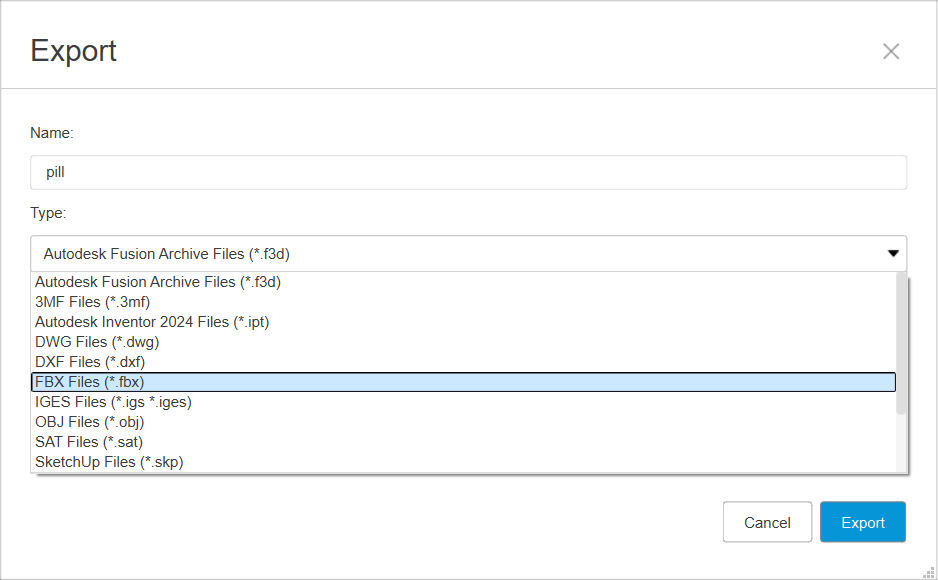This screenshot has width=938, height=580.
Task: Open the Type dropdown arrow
Action: [x=893, y=254]
